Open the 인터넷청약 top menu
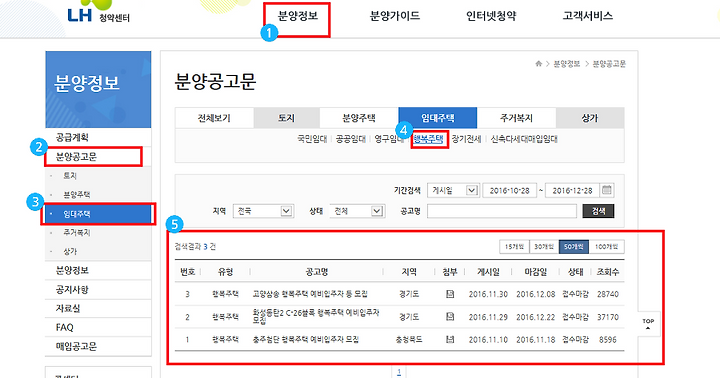This screenshot has height=378, width=720. [491, 16]
